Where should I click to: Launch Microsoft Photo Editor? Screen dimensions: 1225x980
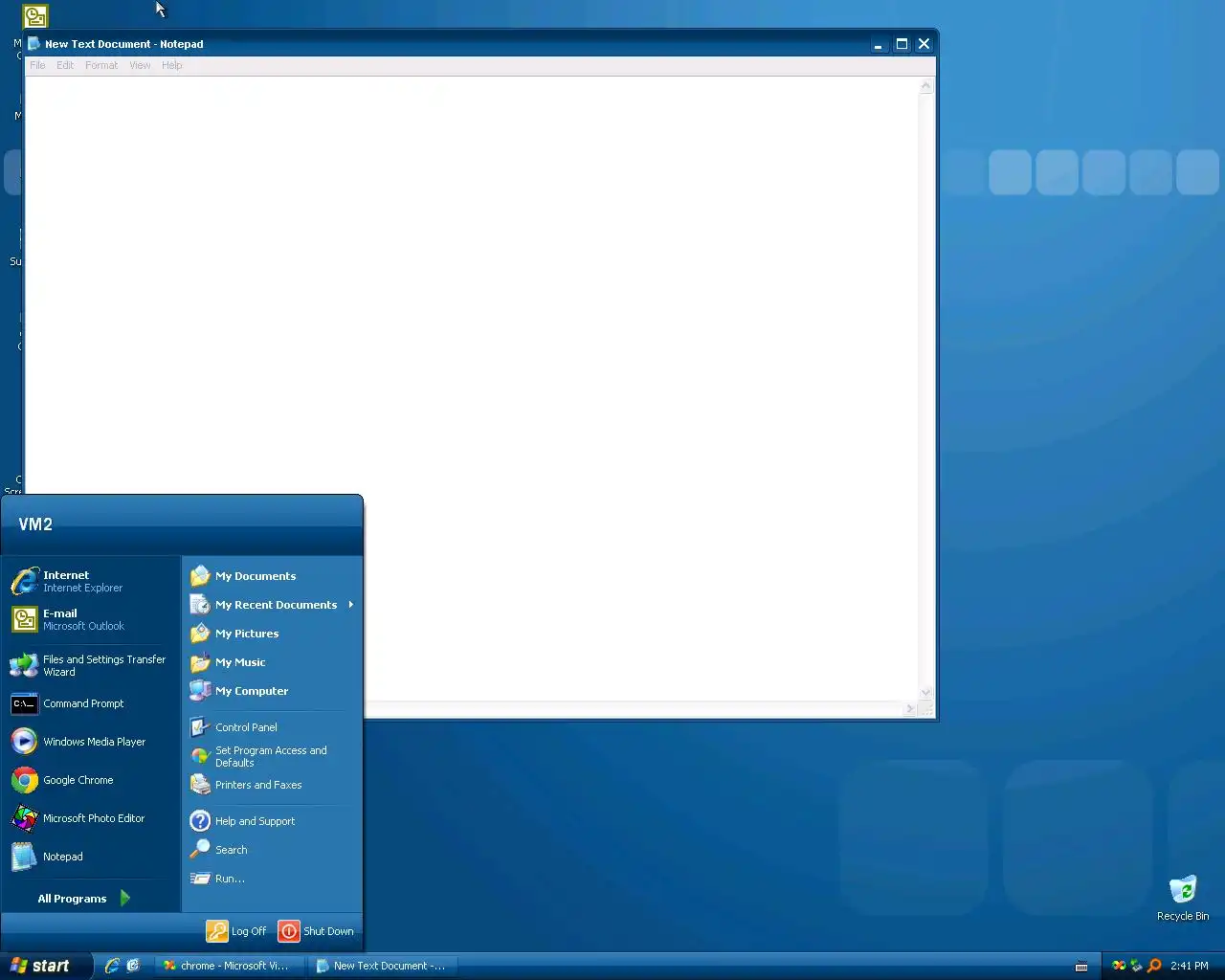click(x=91, y=818)
